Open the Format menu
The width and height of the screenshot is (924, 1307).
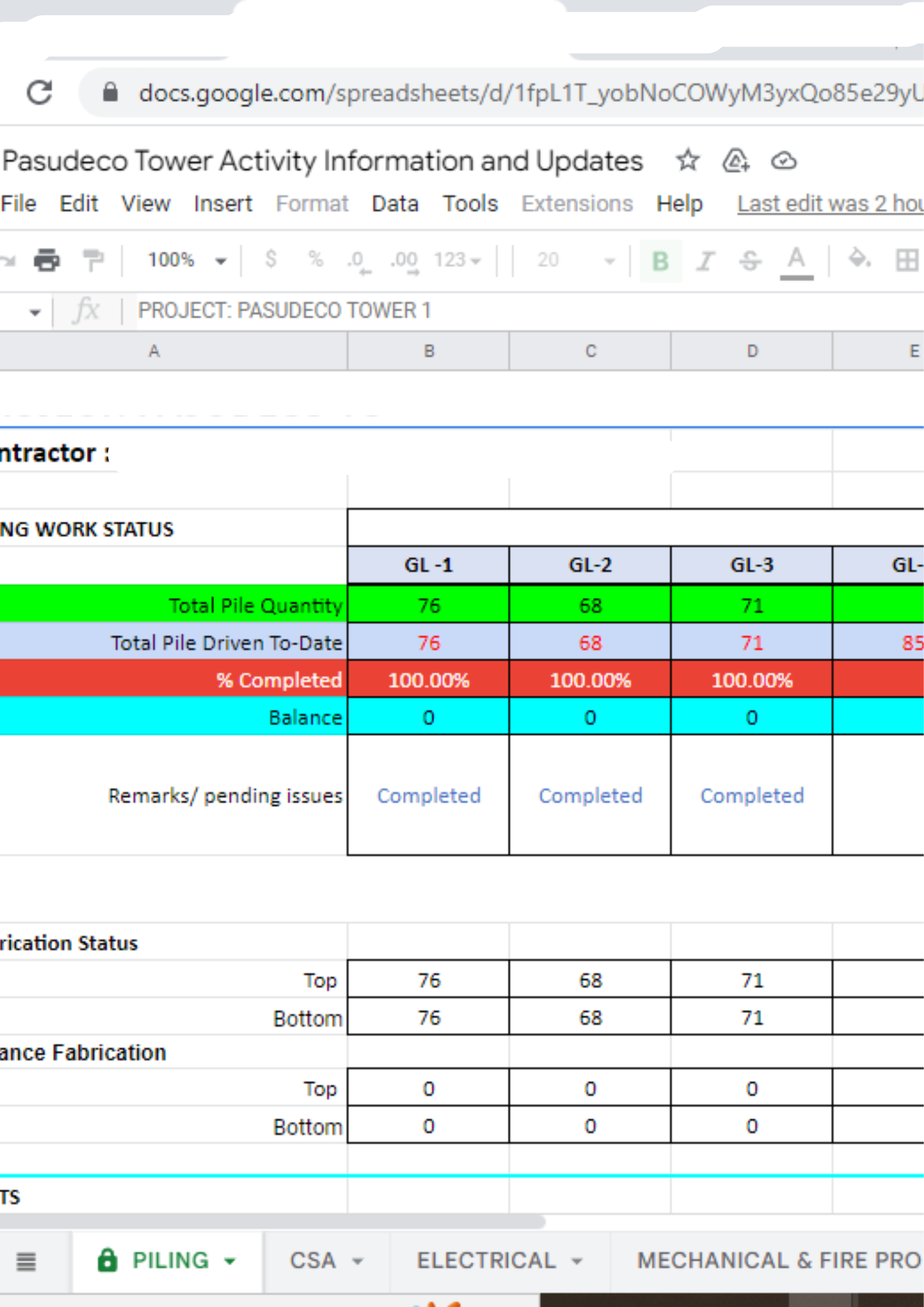point(312,203)
